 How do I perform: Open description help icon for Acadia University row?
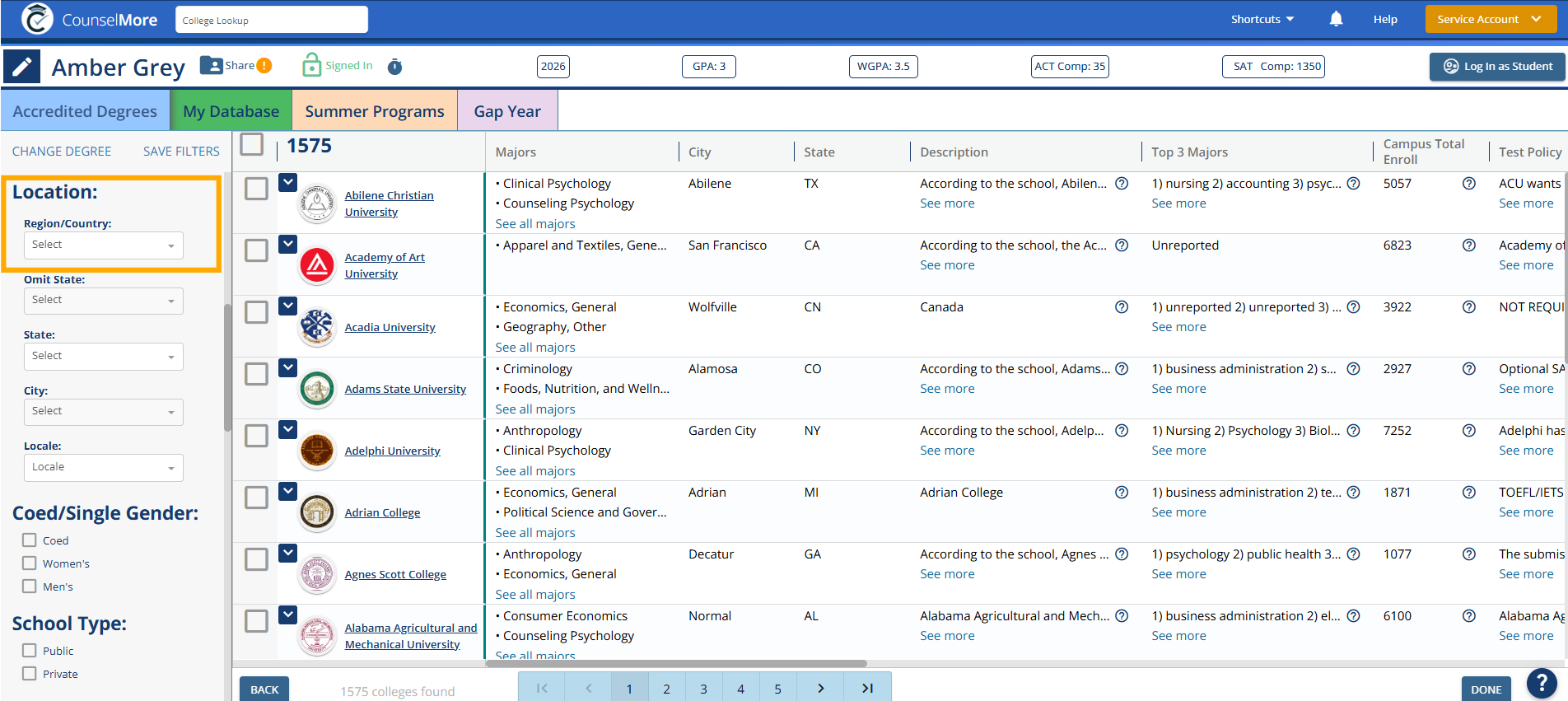1122,307
